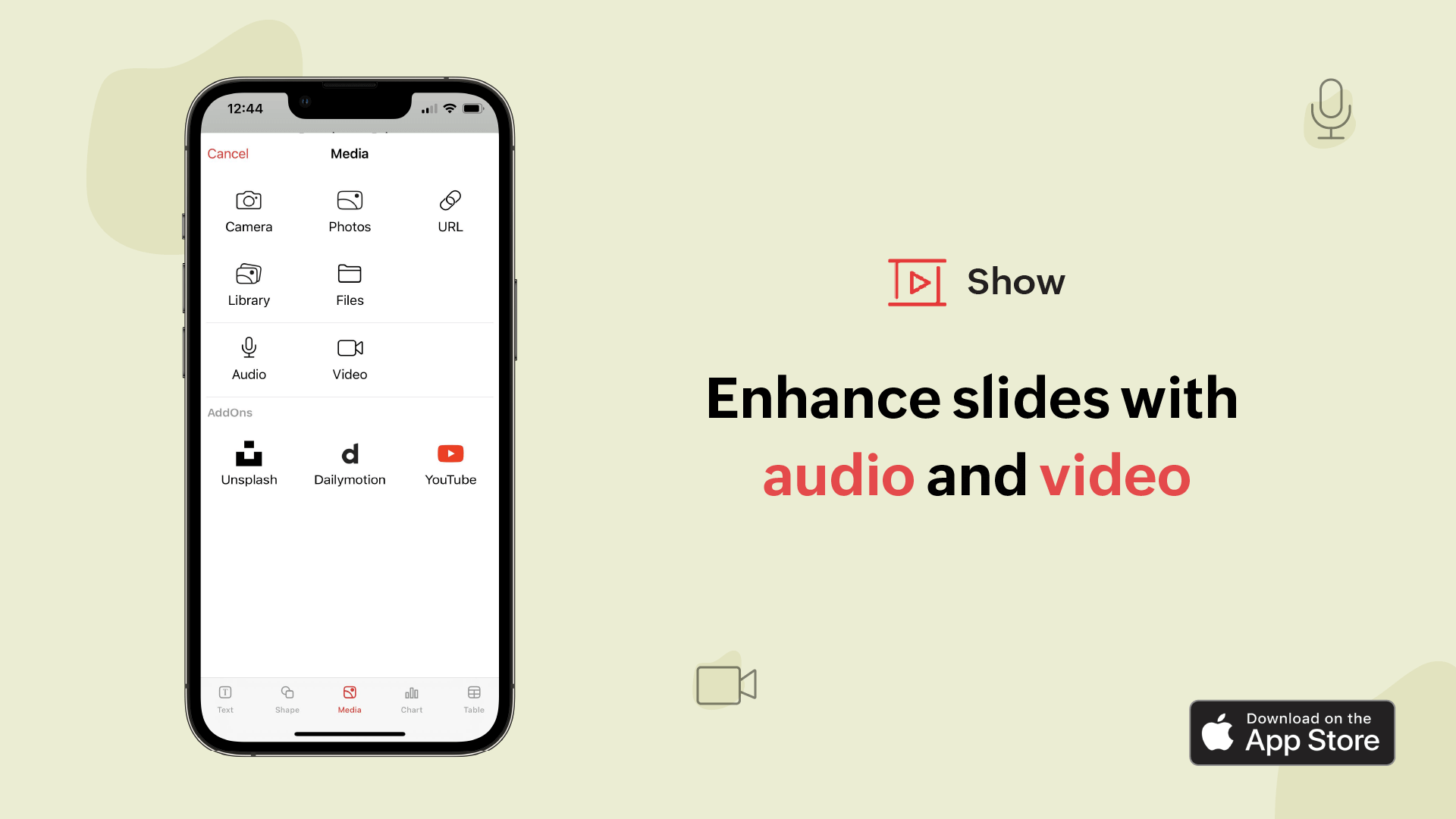
Task: Select the Camera media source
Action: click(x=248, y=210)
